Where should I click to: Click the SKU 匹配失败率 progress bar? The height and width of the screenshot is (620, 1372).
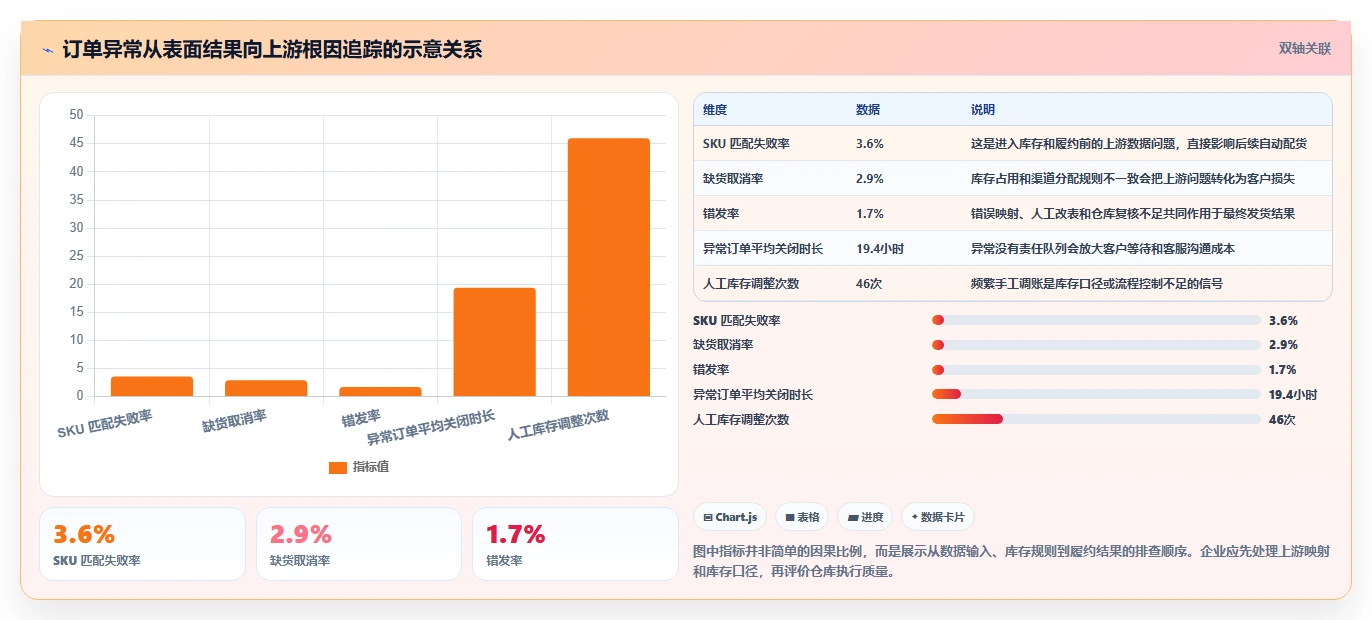pyautogui.click(x=1096, y=321)
